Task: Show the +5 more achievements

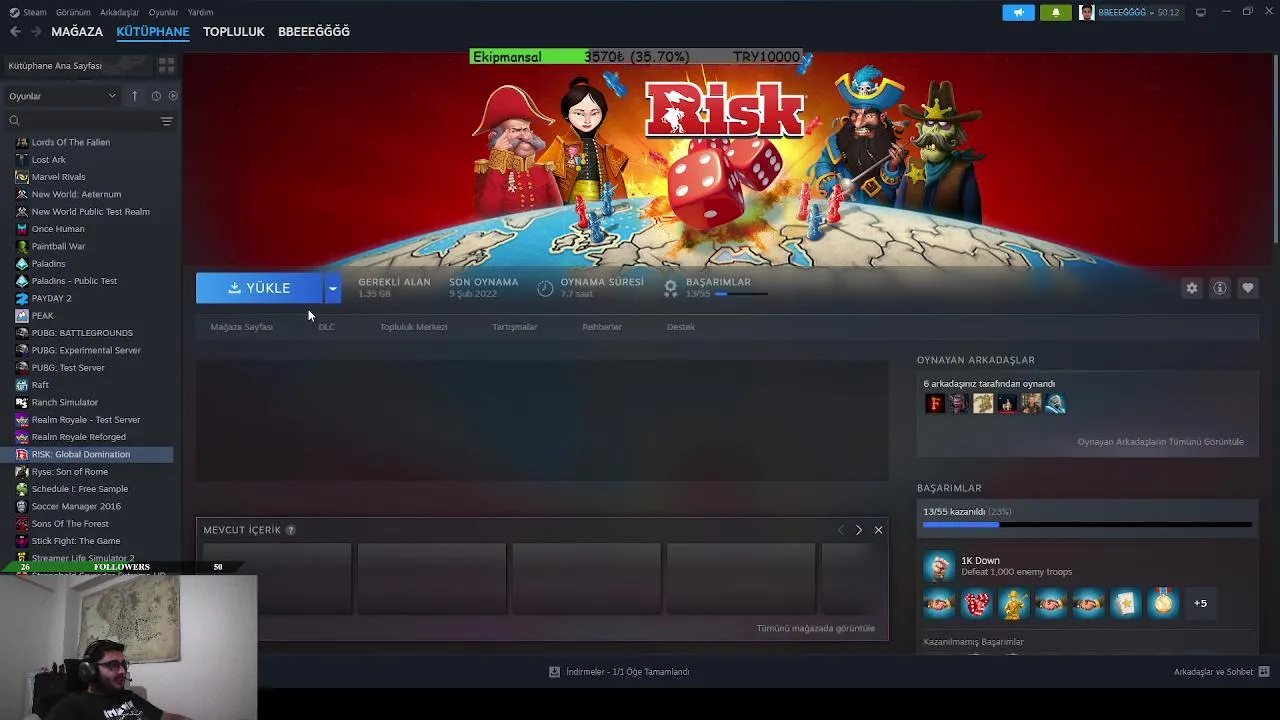Action: click(1200, 603)
